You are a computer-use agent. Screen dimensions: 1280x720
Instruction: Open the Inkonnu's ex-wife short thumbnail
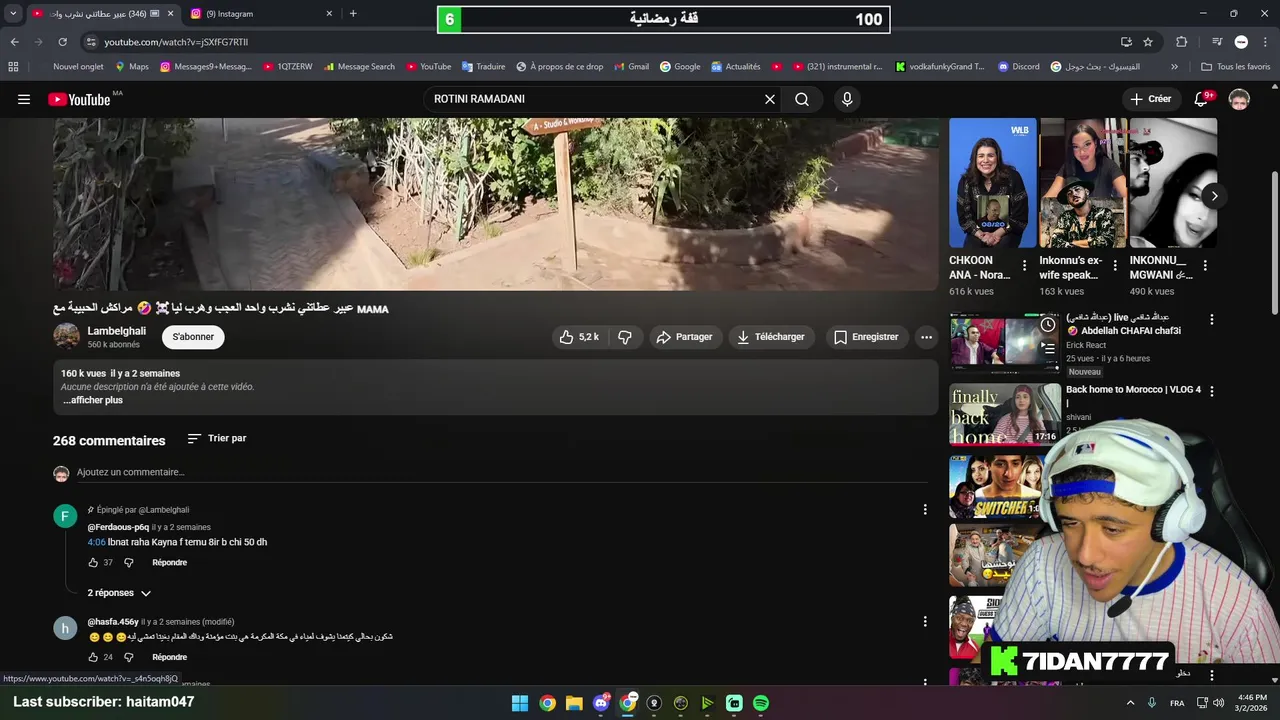point(1082,183)
